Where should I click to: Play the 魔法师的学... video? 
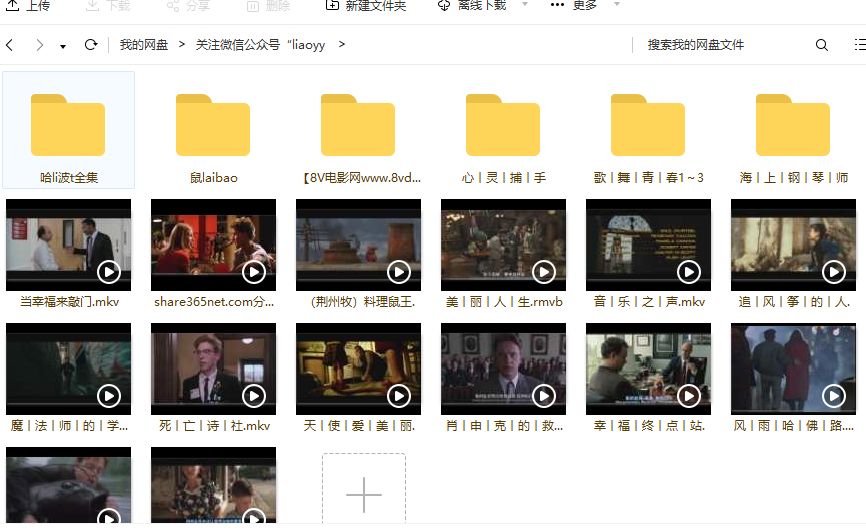(x=109, y=396)
